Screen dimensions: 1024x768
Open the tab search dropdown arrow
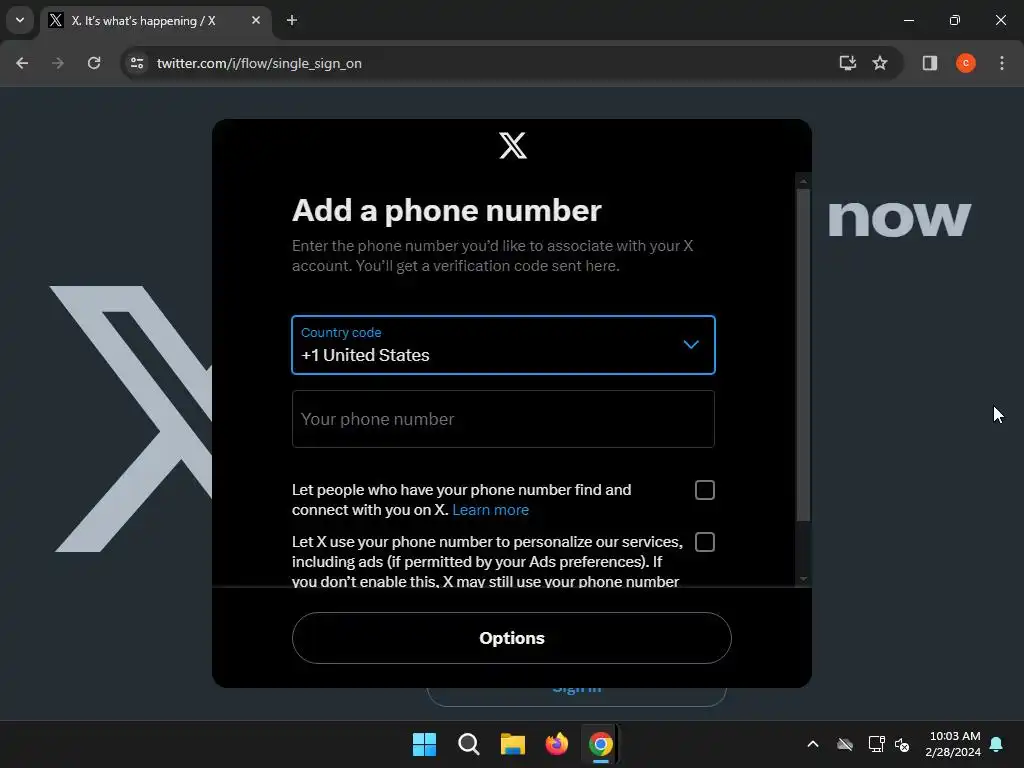[20, 20]
